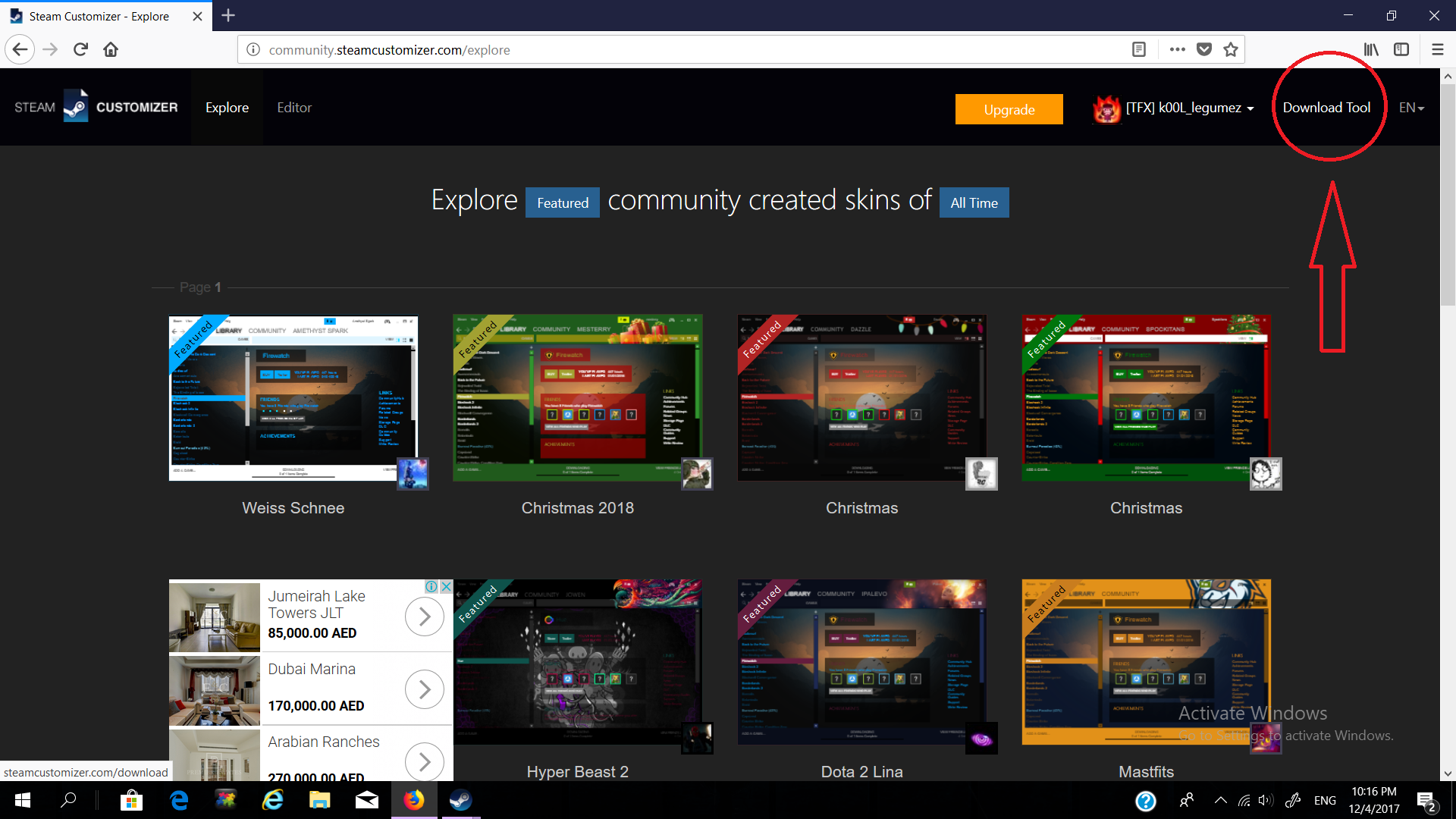
Task: Open Windows Start menu
Action: pos(23,800)
